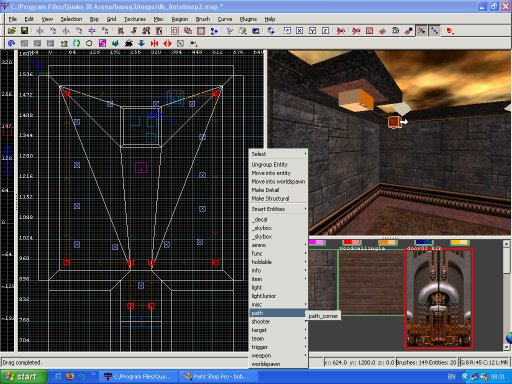Image resolution: width=512 pixels, height=384 pixels.
Task: Open the Plugins menu
Action: click(x=248, y=19)
